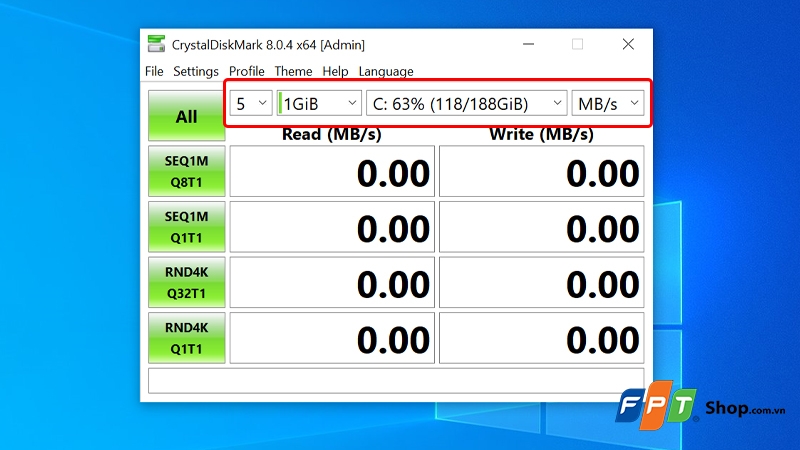Click the SEQ1M Q8T1 write result 0.00
The height and width of the screenshot is (450, 800).
(x=542, y=171)
